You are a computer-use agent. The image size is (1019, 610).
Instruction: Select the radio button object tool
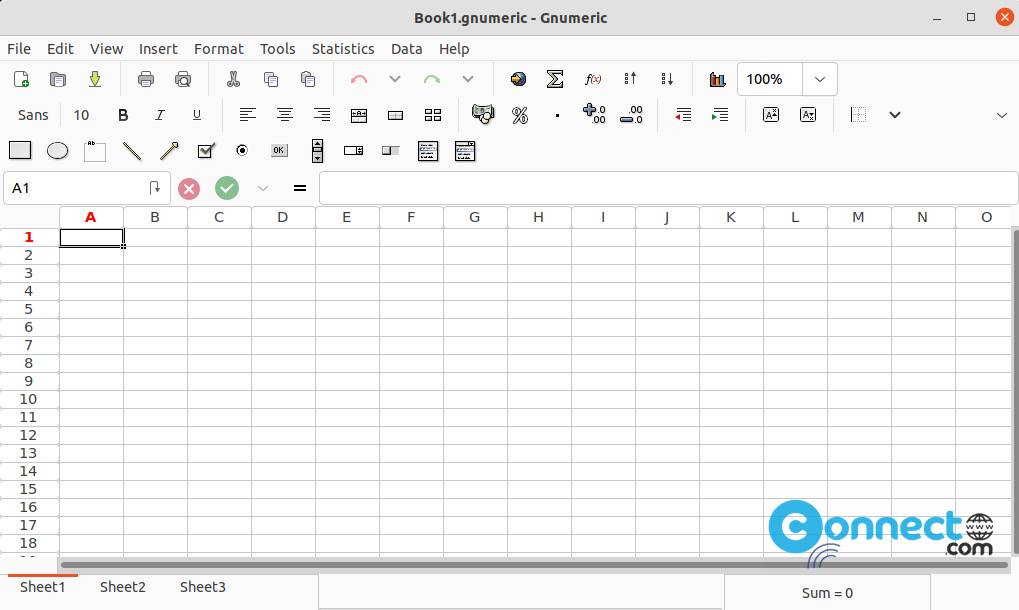242,151
